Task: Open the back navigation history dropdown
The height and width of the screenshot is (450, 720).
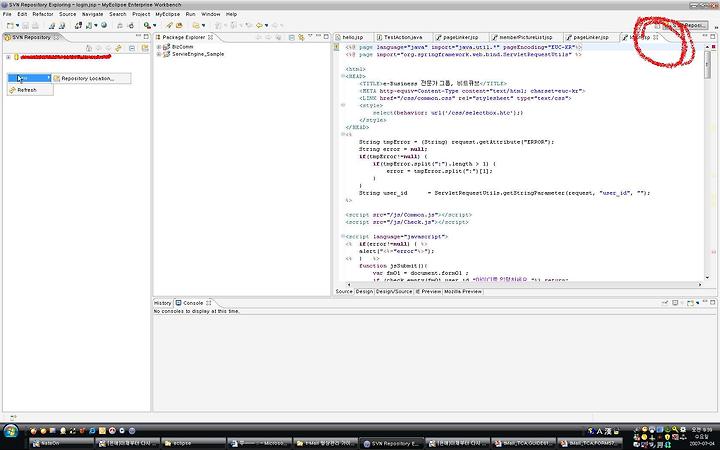Action: (x=266, y=26)
